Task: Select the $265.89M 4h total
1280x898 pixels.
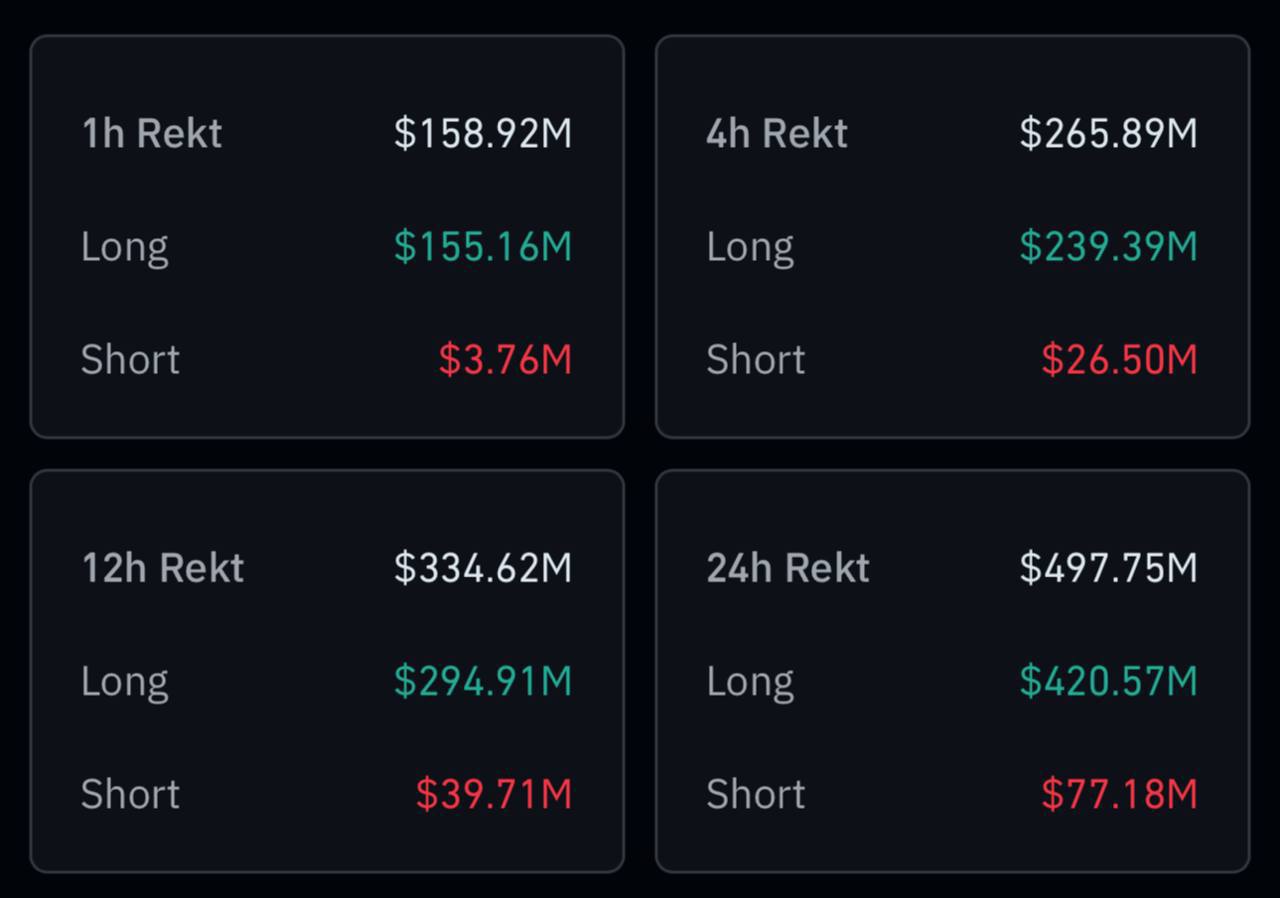Action: tap(1108, 134)
